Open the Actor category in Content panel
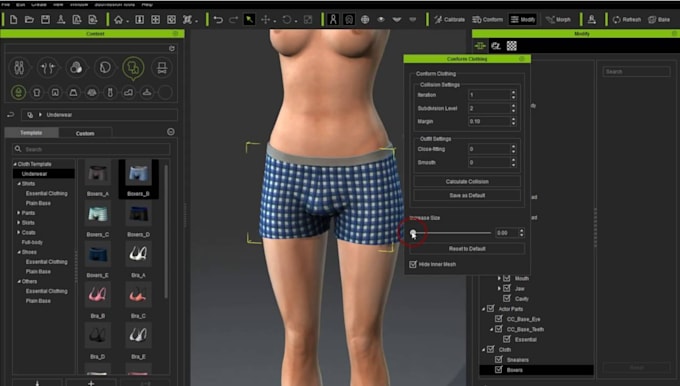The image size is (680, 386). (x=19, y=68)
